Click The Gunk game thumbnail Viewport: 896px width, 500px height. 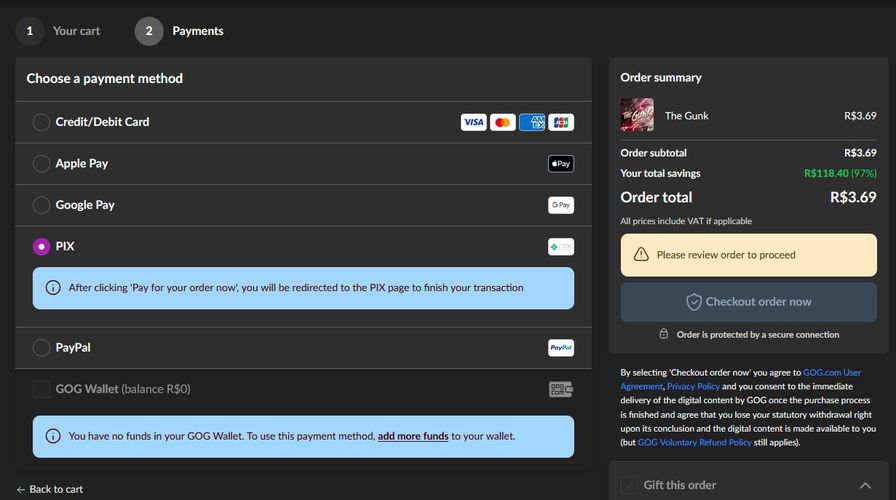637,115
